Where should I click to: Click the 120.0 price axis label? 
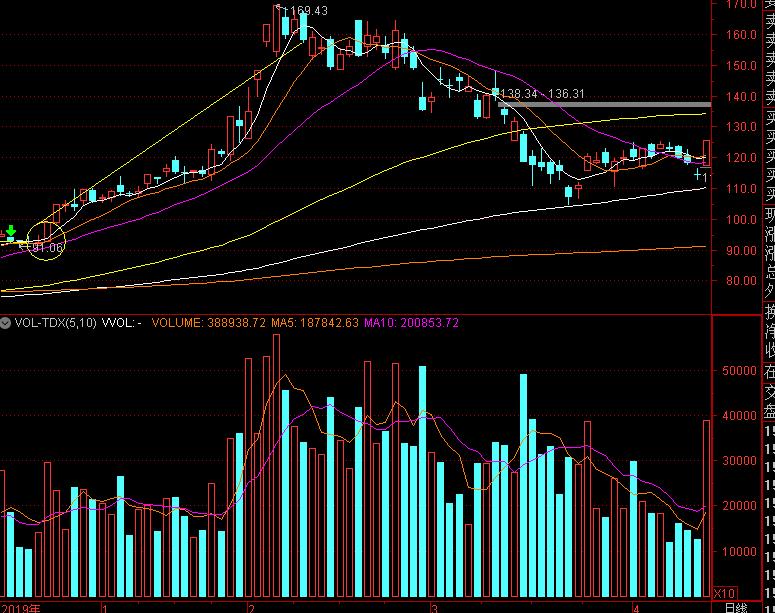pos(741,158)
